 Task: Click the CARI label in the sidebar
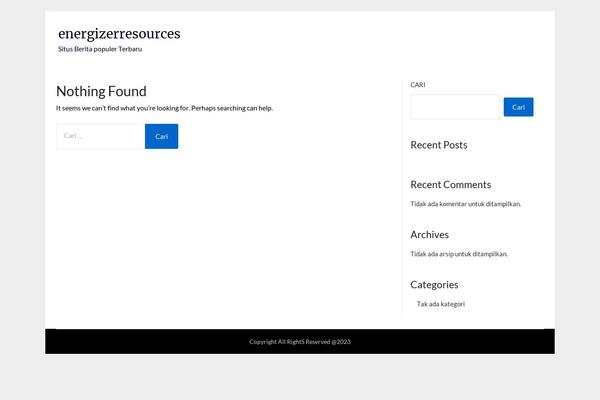[417, 85]
